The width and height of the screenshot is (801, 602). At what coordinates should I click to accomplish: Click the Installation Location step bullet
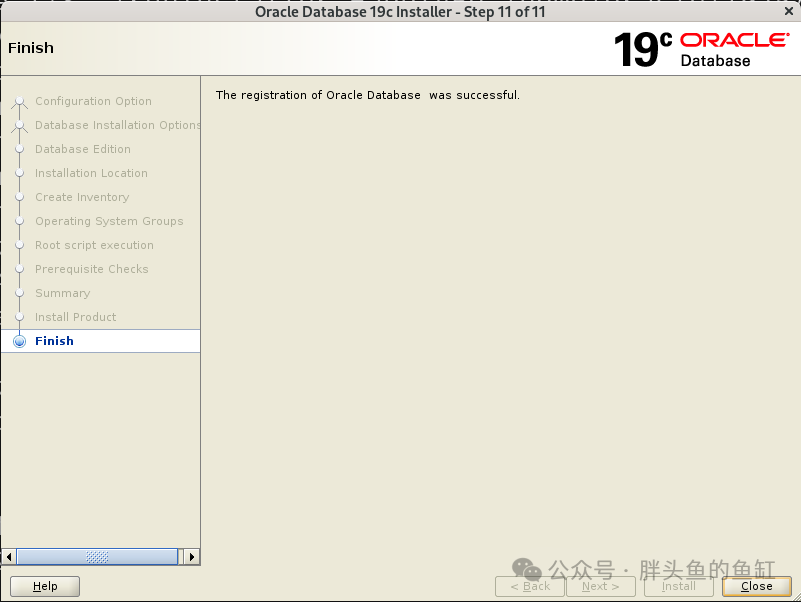tap(19, 173)
